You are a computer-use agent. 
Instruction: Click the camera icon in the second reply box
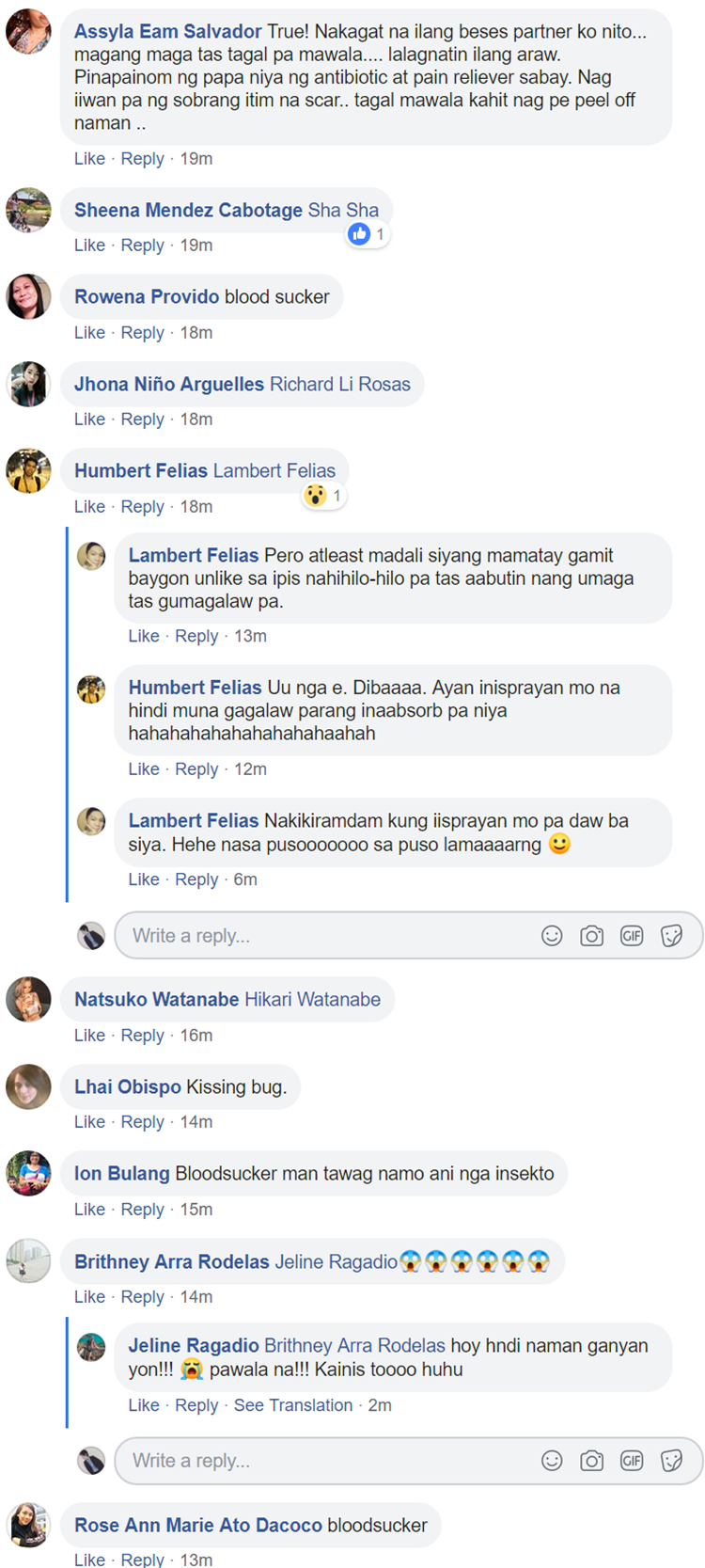point(592,1460)
